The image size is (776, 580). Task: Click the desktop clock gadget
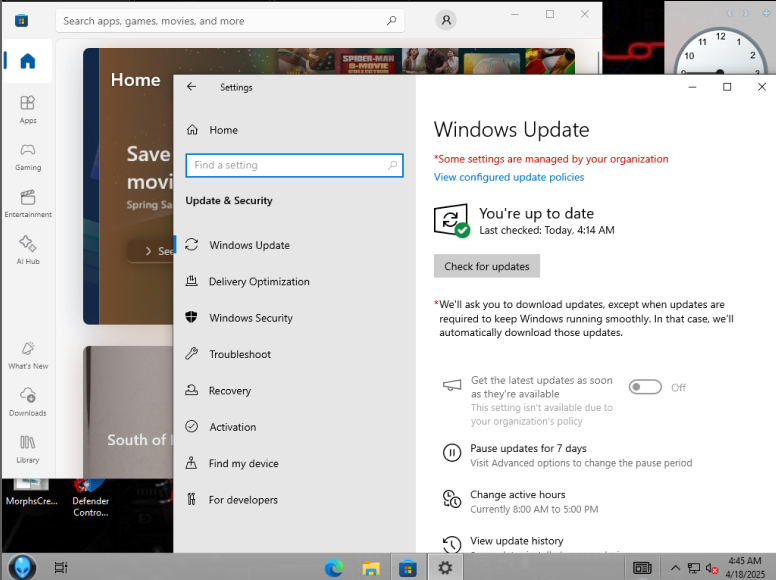(720, 52)
